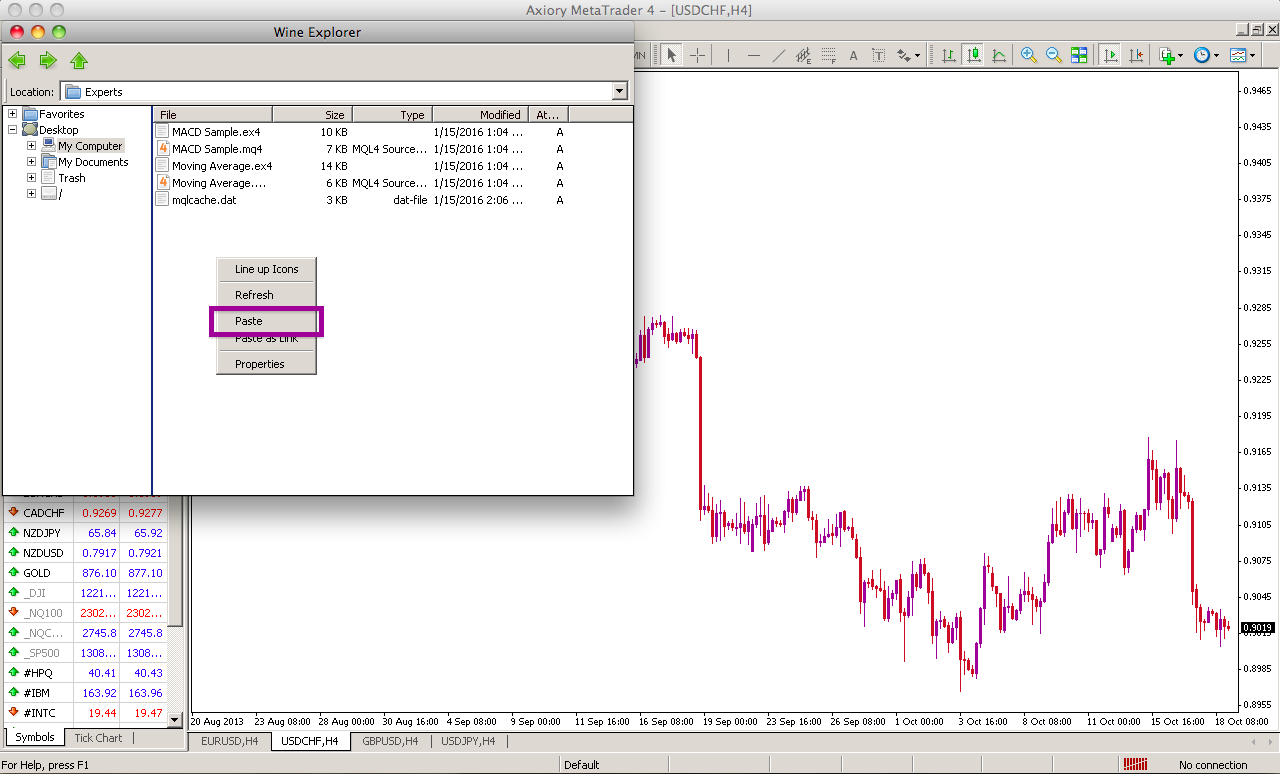Expand the Favorites tree node
This screenshot has width=1280, height=774.
click(13, 114)
